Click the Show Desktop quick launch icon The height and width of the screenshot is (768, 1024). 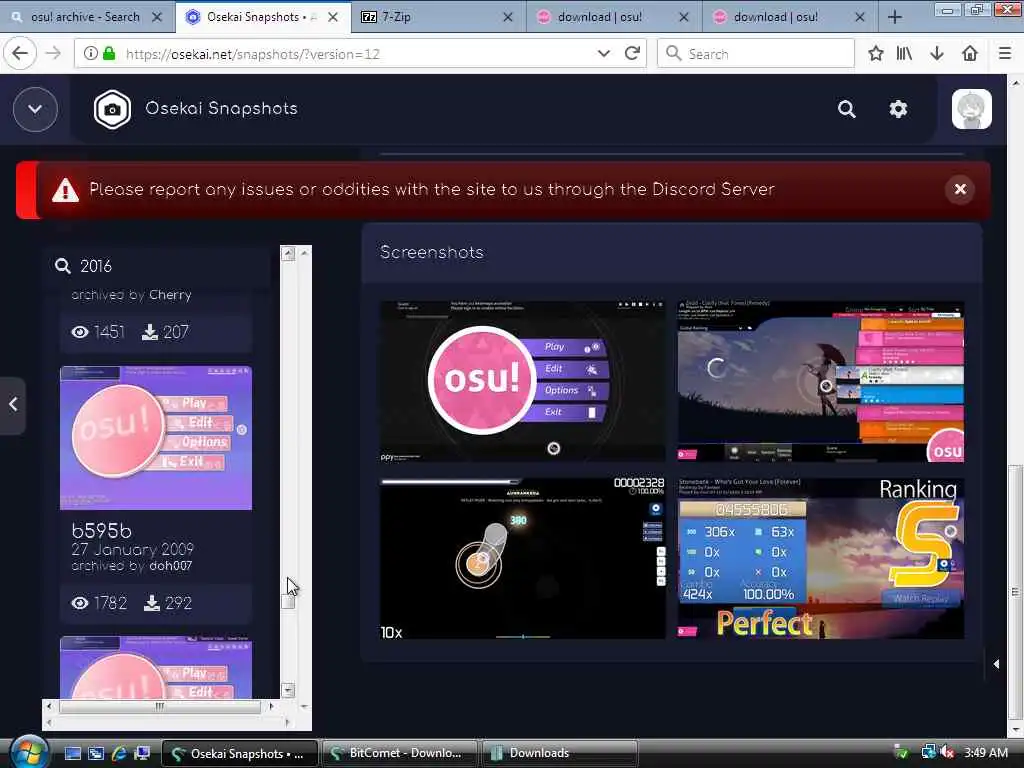click(x=72, y=754)
